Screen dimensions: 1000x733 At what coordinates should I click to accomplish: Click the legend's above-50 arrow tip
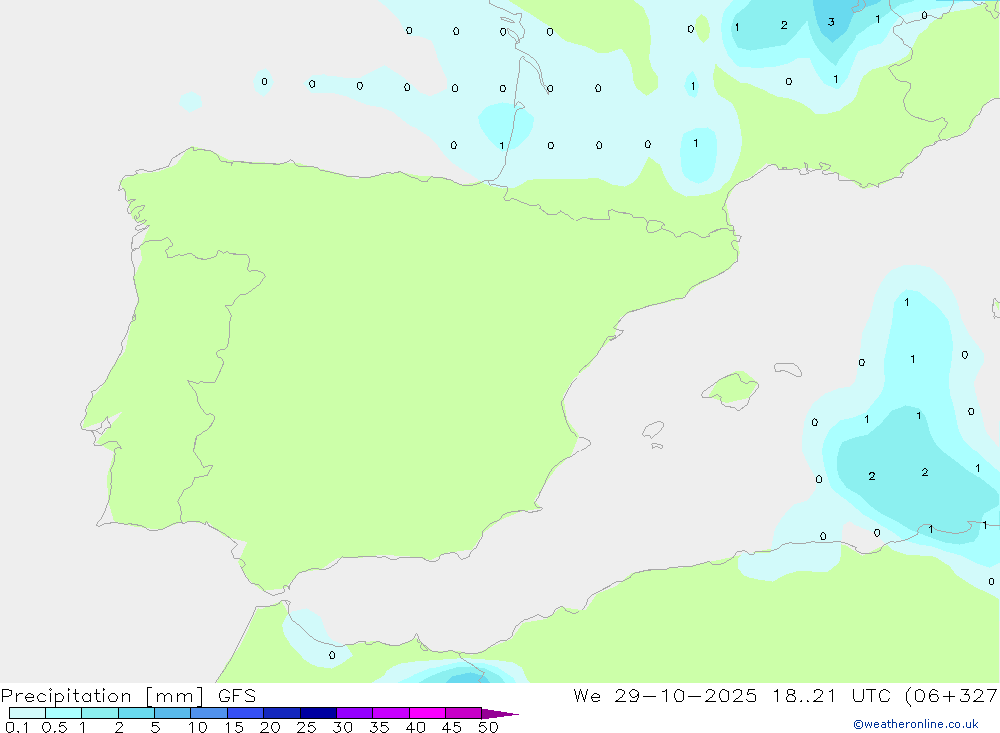click(501, 714)
